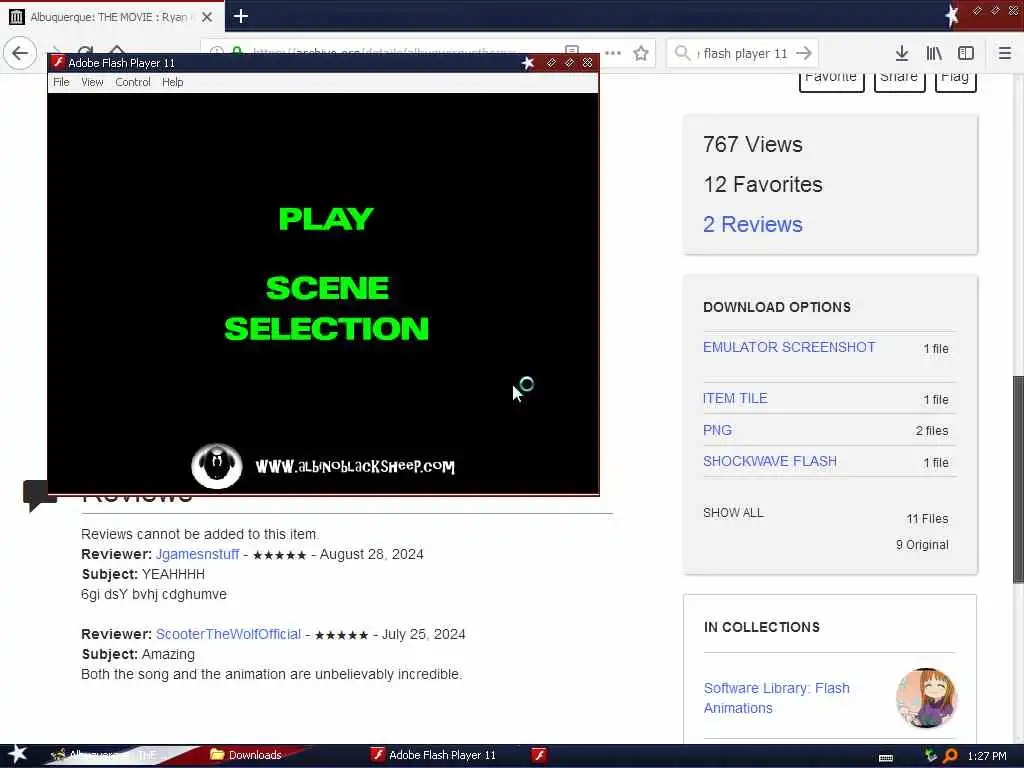
Task: Click the speech bubble reviews icon
Action: [x=40, y=496]
